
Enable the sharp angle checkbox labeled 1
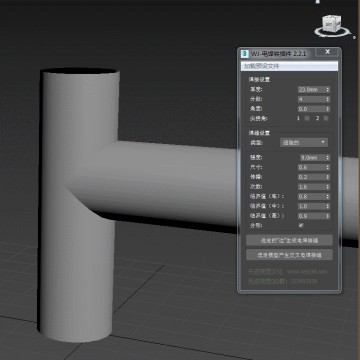tap(307, 118)
